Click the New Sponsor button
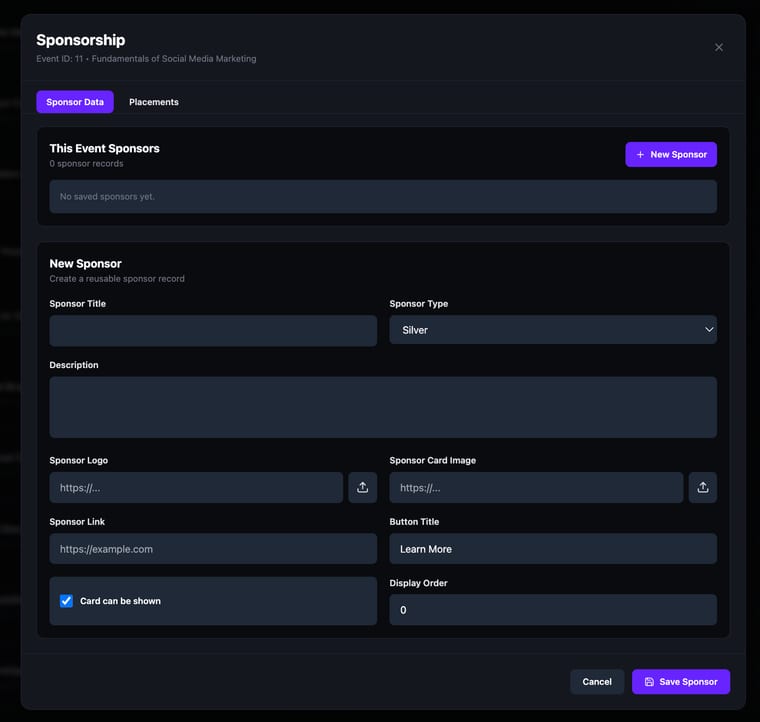 tap(671, 155)
